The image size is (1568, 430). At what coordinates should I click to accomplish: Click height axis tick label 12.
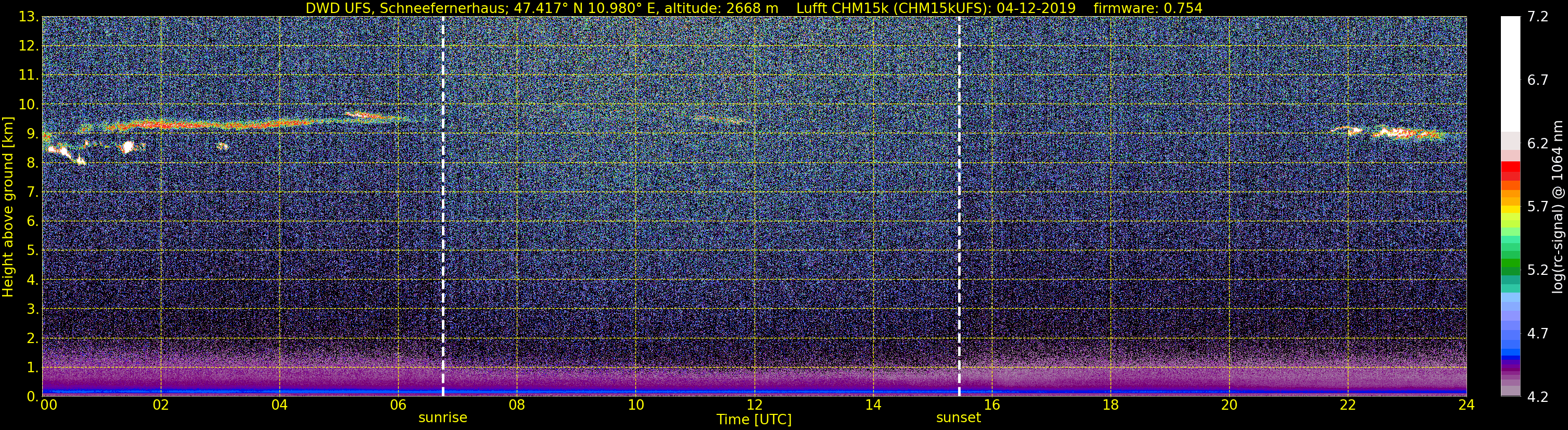(29, 46)
